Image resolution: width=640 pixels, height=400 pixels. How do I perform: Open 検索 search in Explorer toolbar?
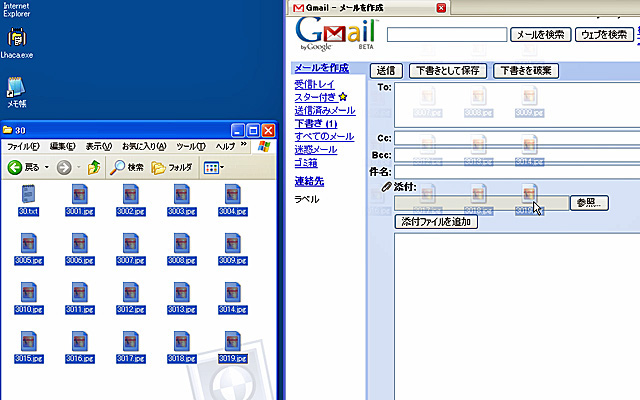pyautogui.click(x=127, y=167)
